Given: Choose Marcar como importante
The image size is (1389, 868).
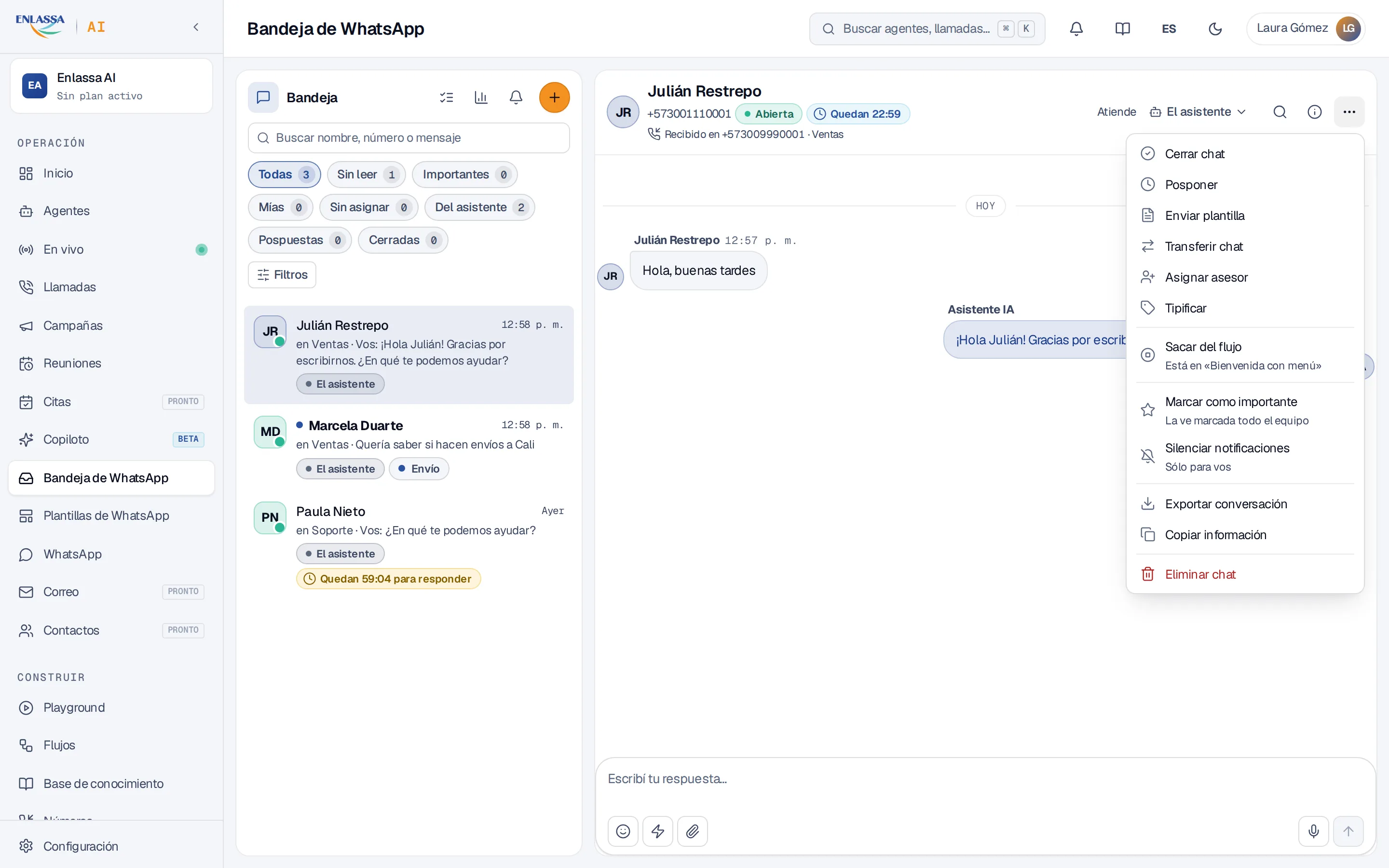Looking at the screenshot, I should pos(1244,410).
